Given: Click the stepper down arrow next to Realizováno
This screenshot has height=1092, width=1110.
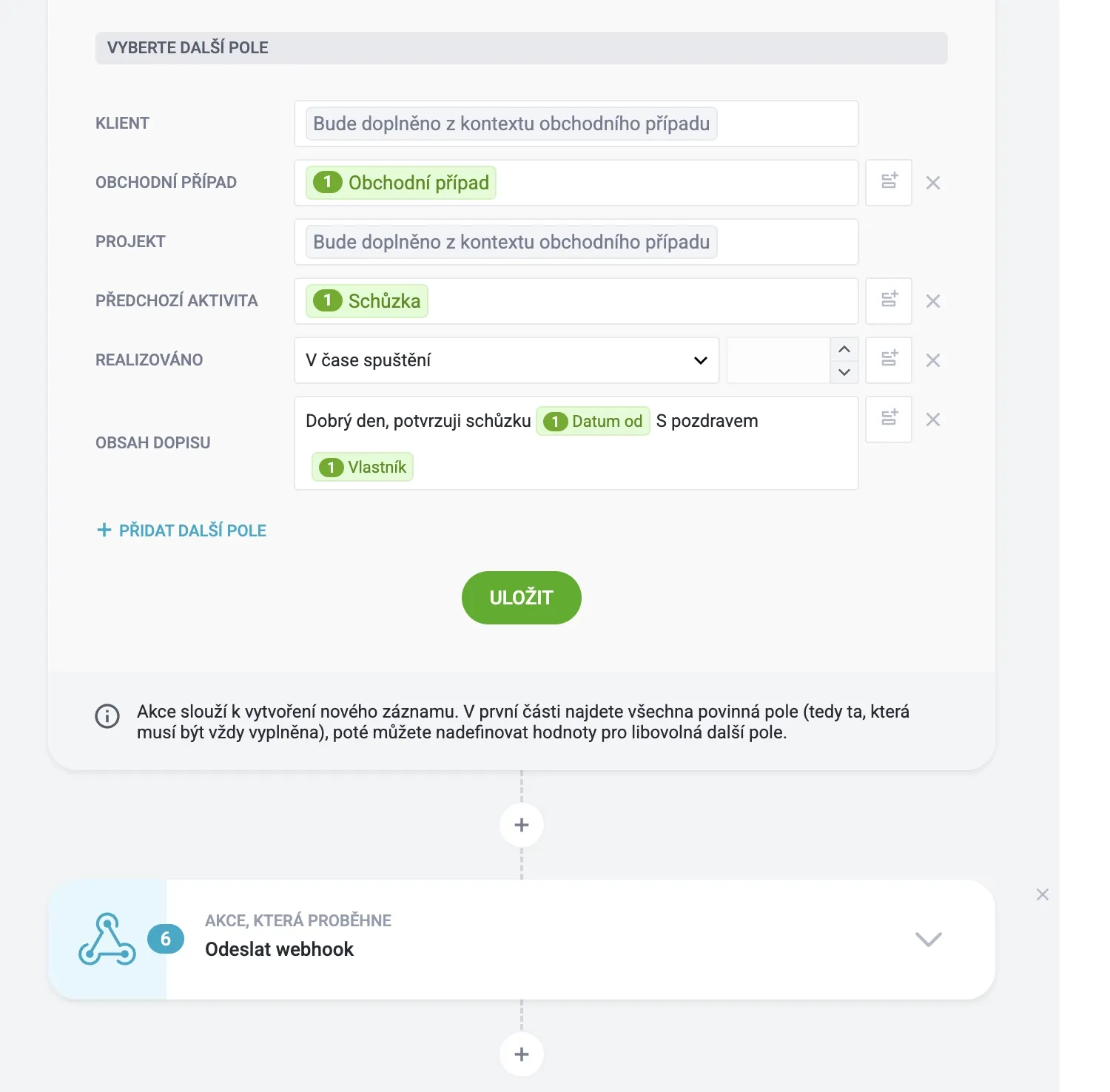Looking at the screenshot, I should click(844, 372).
